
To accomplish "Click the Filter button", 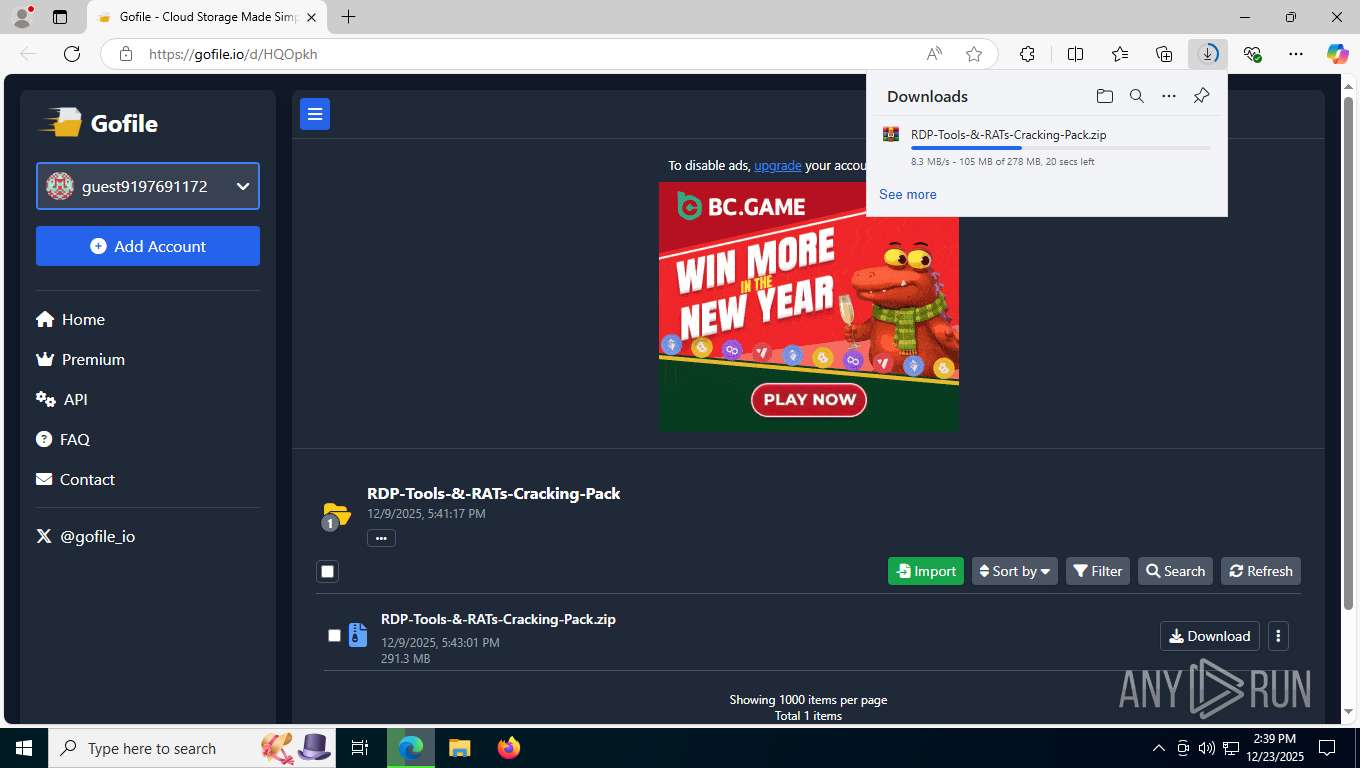I will pos(1097,571).
